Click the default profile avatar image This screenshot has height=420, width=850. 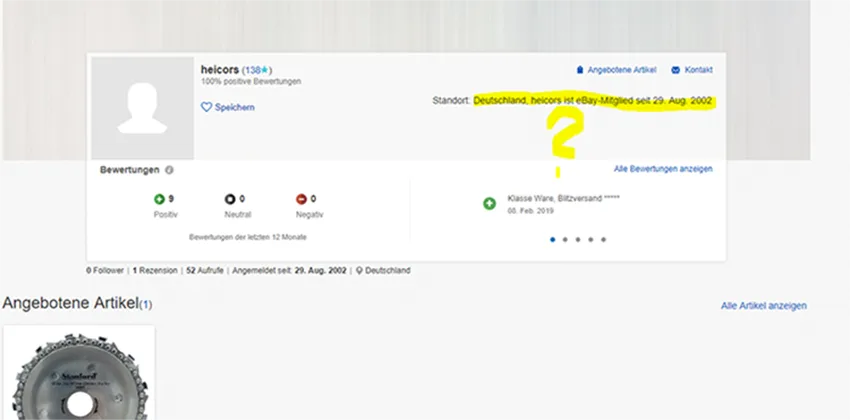click(x=142, y=108)
